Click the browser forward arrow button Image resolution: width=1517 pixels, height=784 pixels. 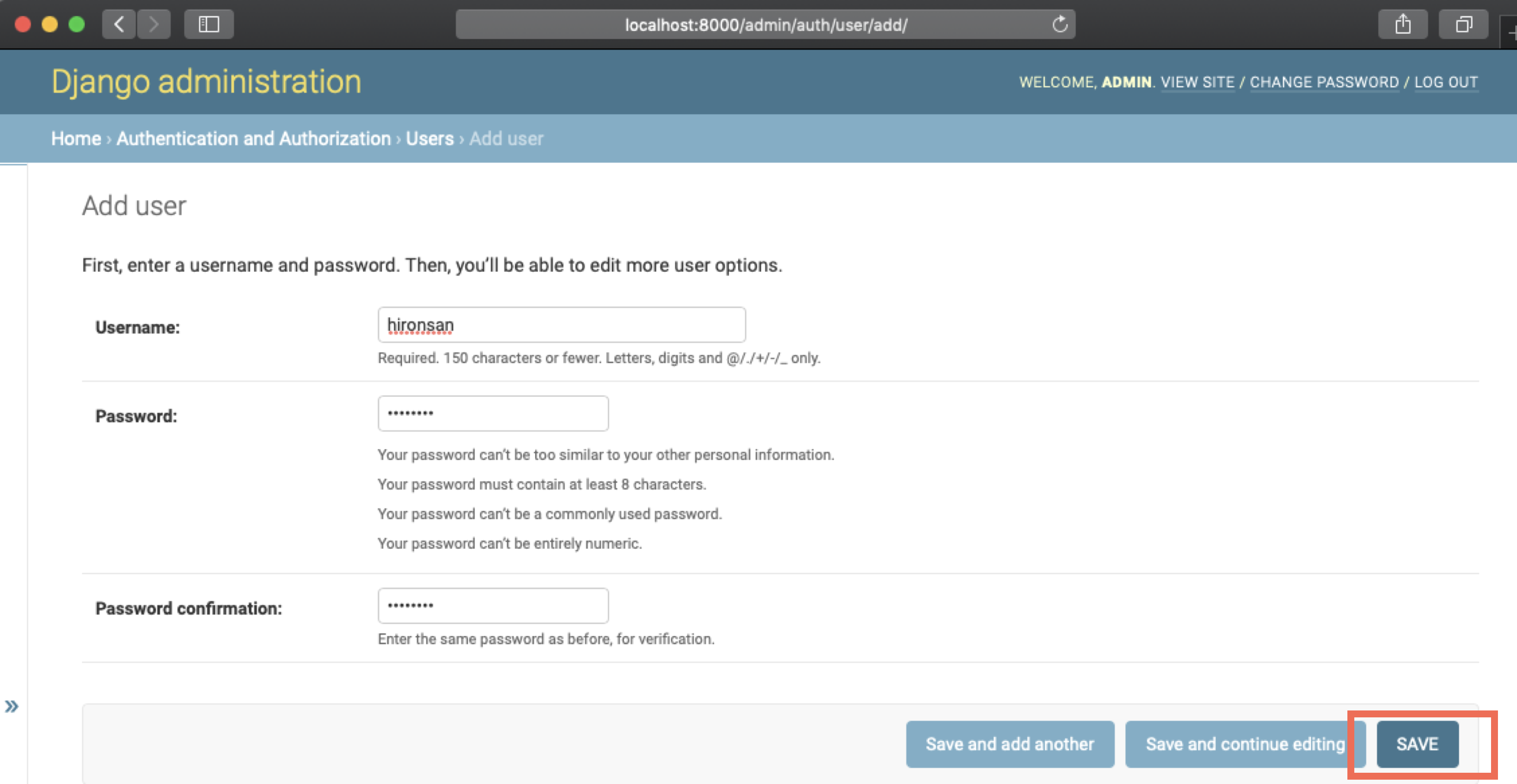pyautogui.click(x=154, y=24)
